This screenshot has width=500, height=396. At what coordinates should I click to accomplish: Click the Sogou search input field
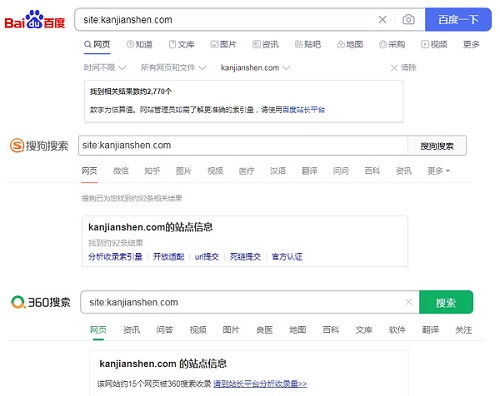pyautogui.click(x=243, y=145)
